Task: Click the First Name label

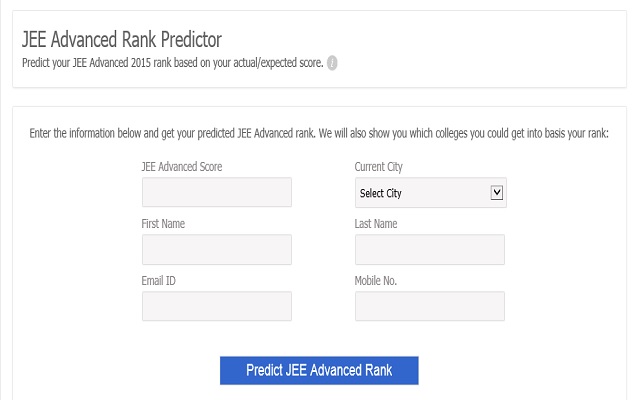Action: 163,224
